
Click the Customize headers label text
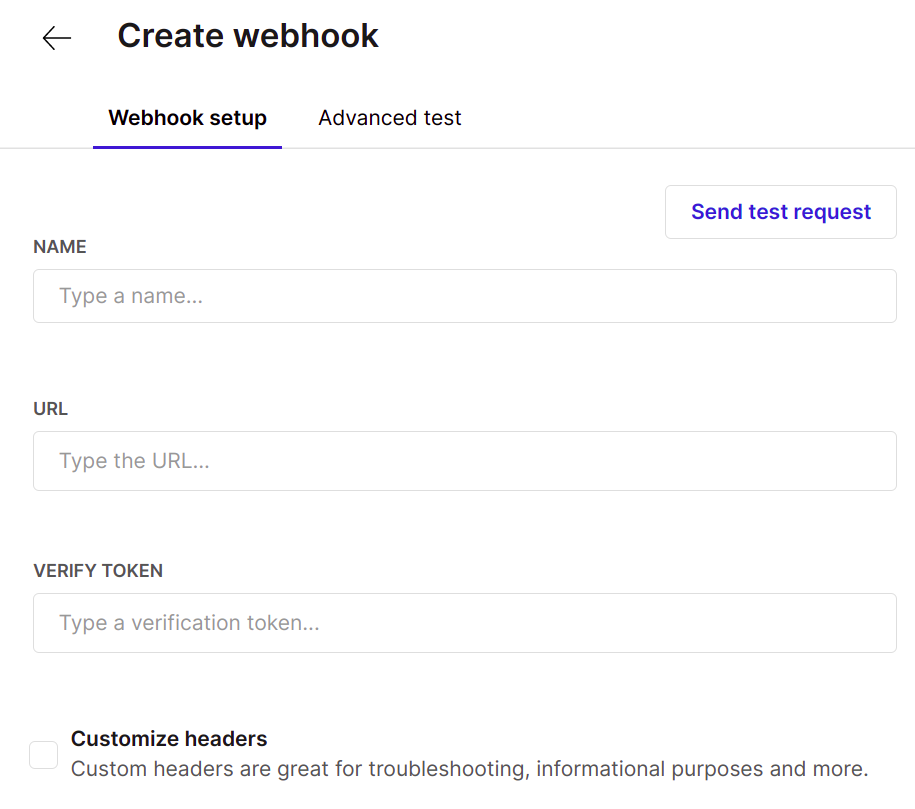[169, 739]
